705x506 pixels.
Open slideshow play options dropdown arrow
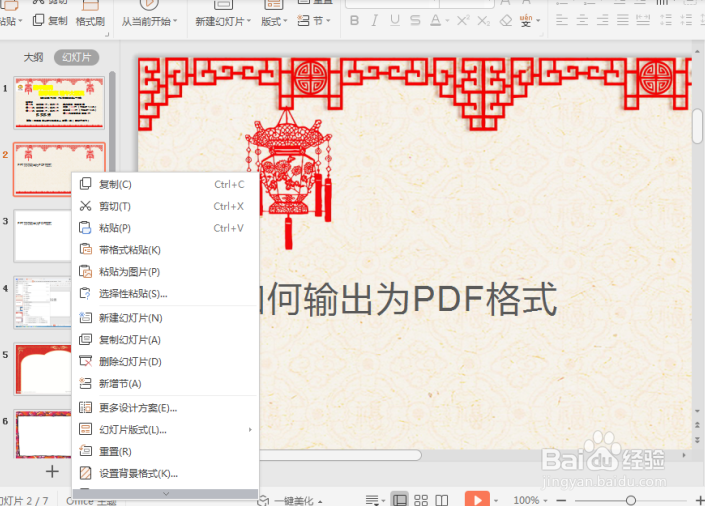pyautogui.click(x=496, y=500)
